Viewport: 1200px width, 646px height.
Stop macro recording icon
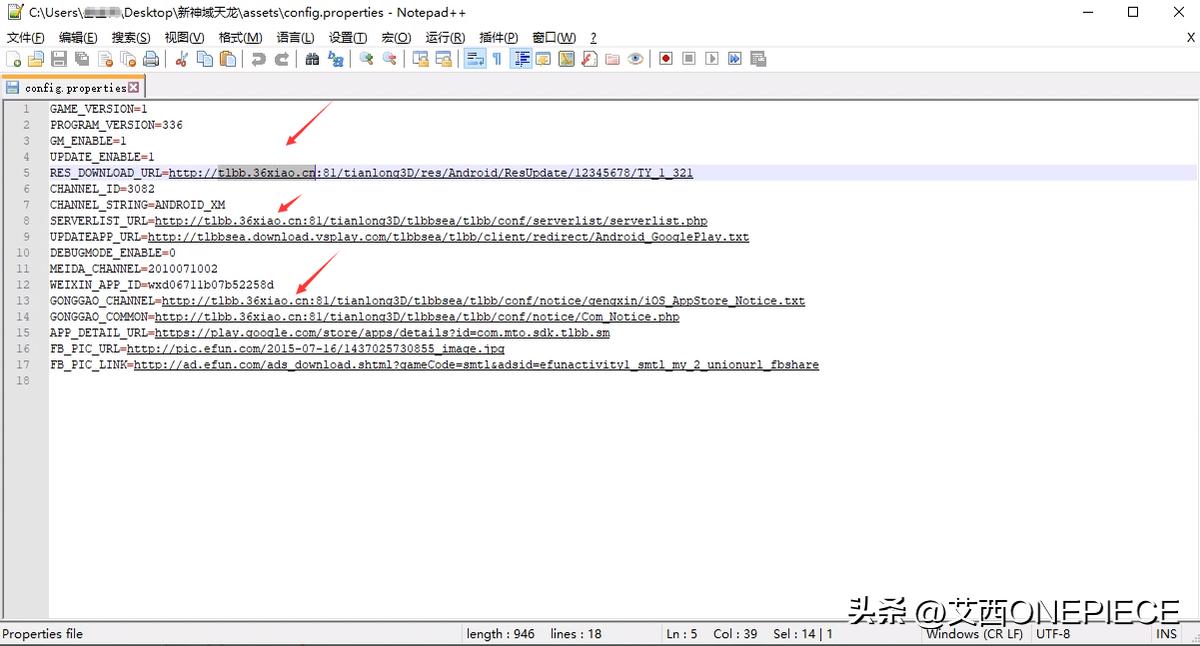point(689,59)
